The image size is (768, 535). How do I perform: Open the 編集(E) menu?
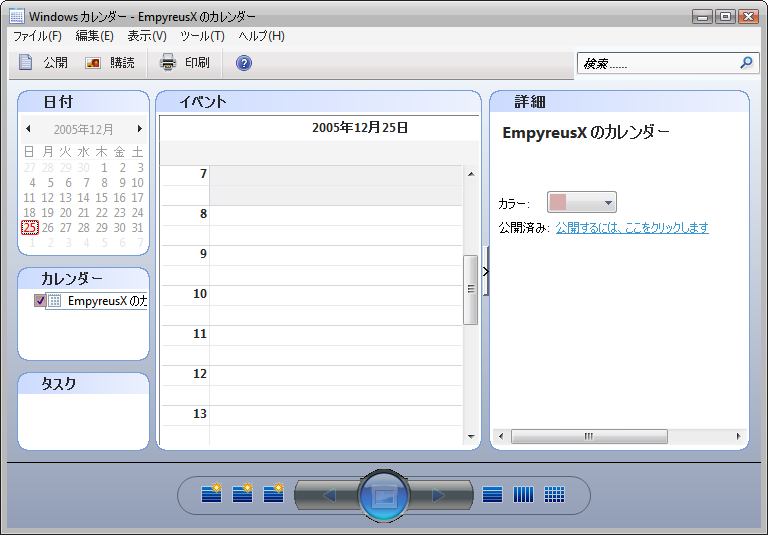tap(95, 36)
